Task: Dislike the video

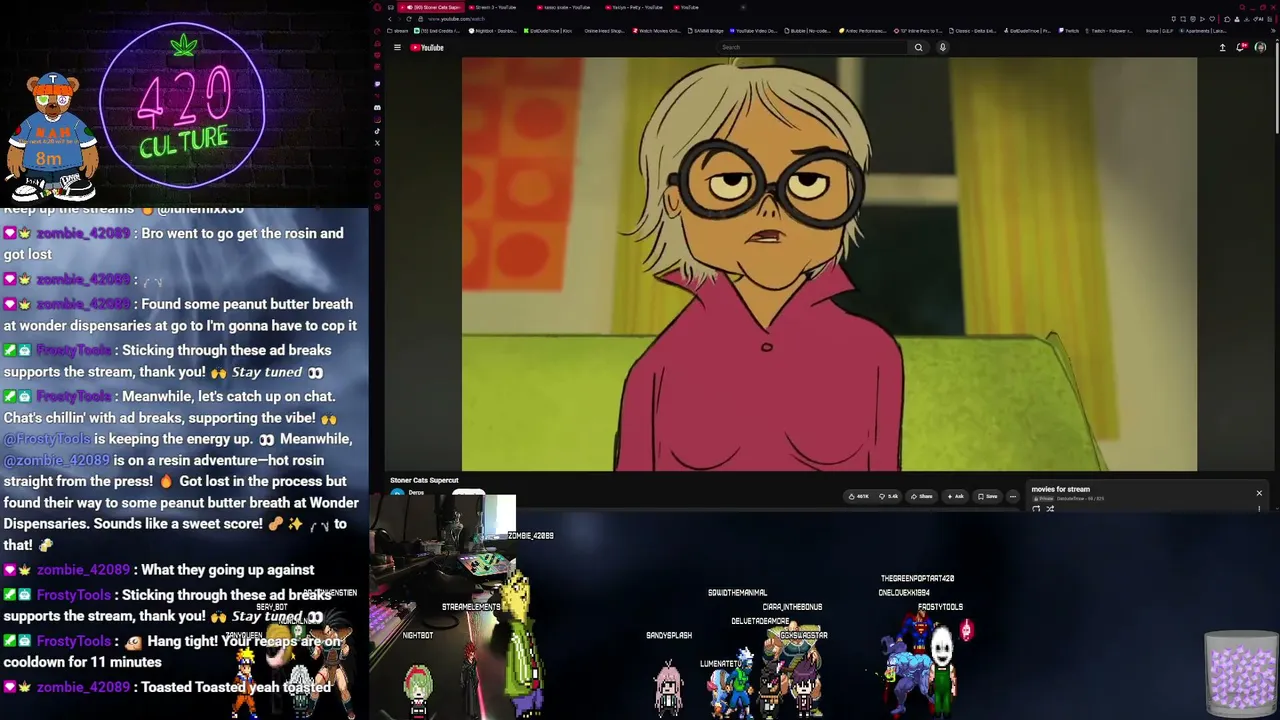Action: click(888, 496)
